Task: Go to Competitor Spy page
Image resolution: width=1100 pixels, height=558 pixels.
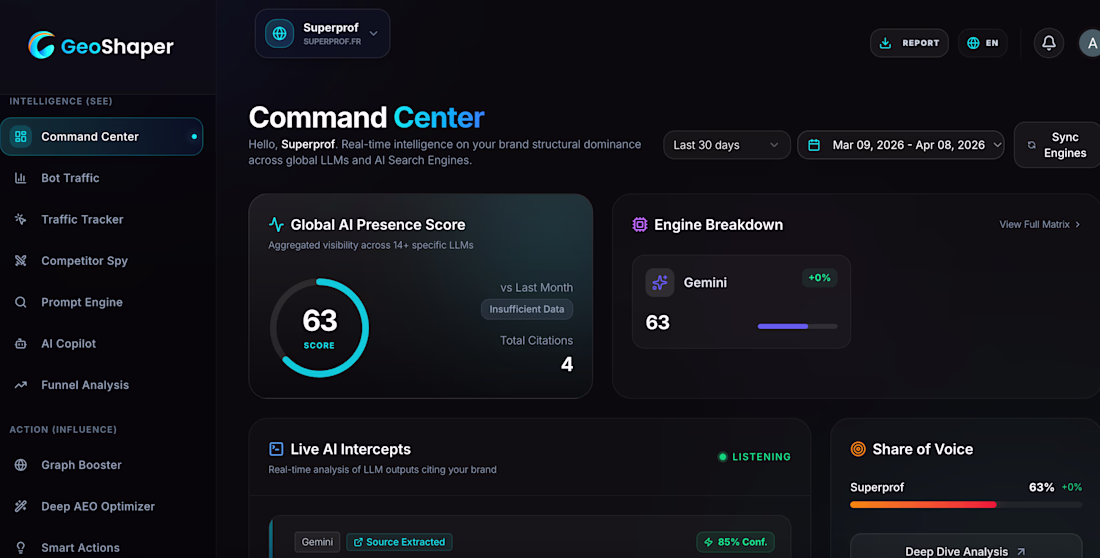Action: click(84, 261)
